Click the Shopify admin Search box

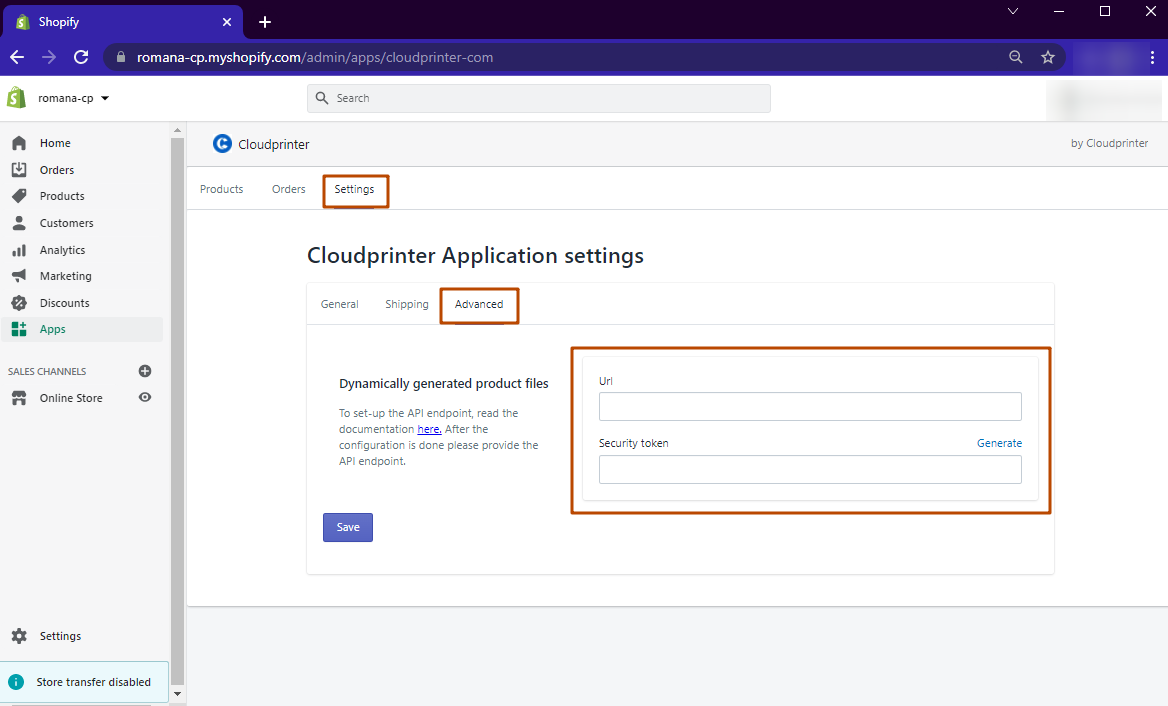[x=539, y=98]
